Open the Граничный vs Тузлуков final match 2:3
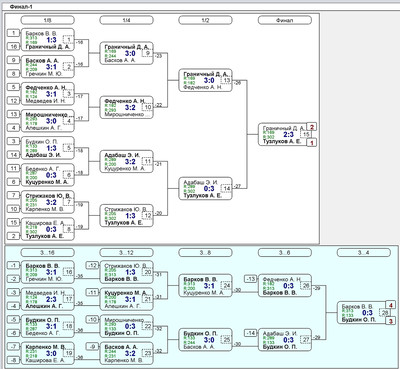The height and width of the screenshot is (369, 400). [x=282, y=134]
